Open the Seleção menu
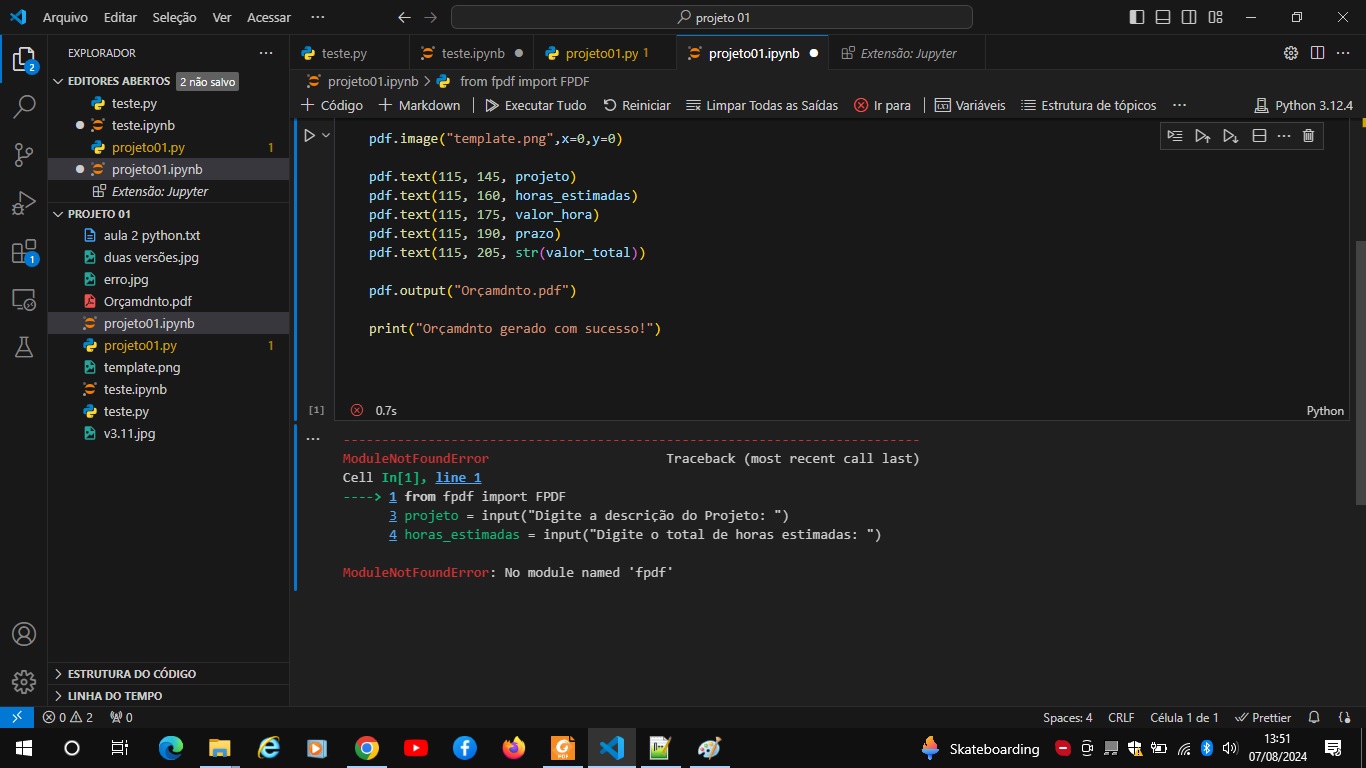This screenshot has width=1366, height=768. (x=174, y=17)
